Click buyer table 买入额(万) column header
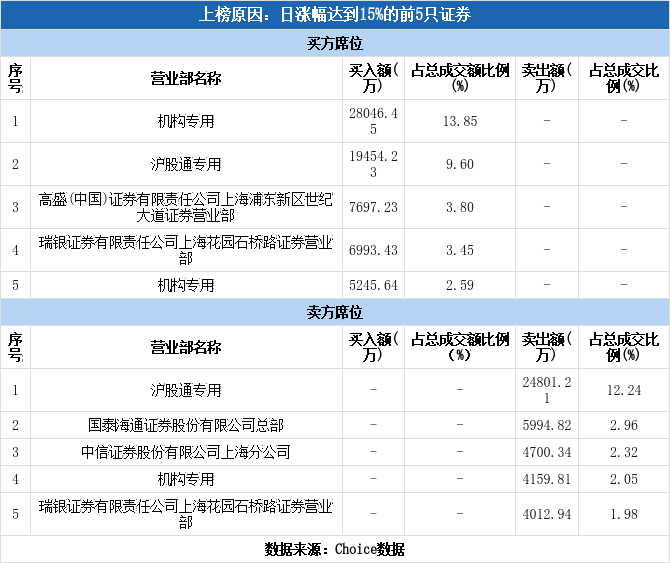 373,79
